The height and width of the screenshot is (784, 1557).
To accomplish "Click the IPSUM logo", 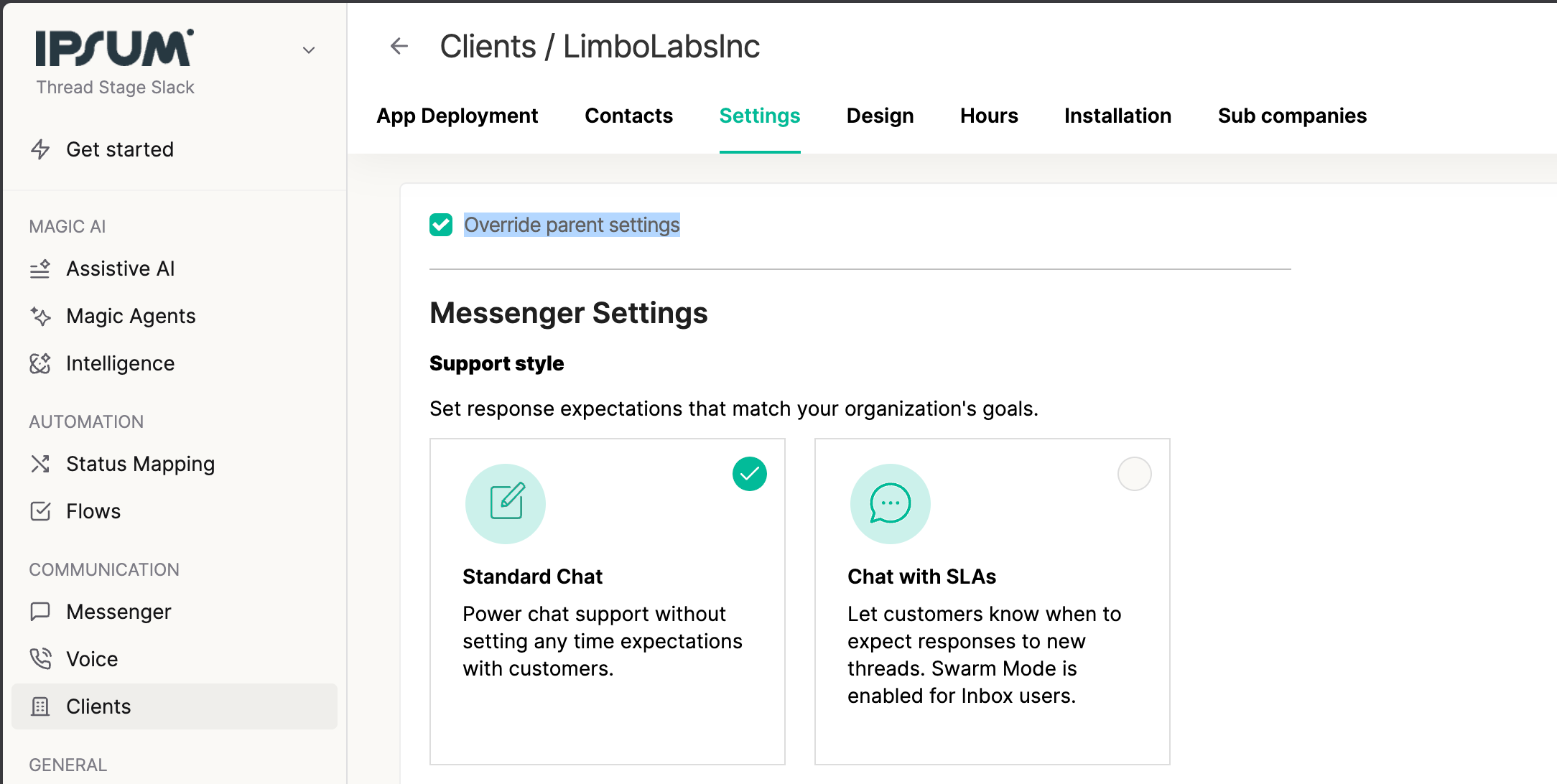I will [115, 49].
